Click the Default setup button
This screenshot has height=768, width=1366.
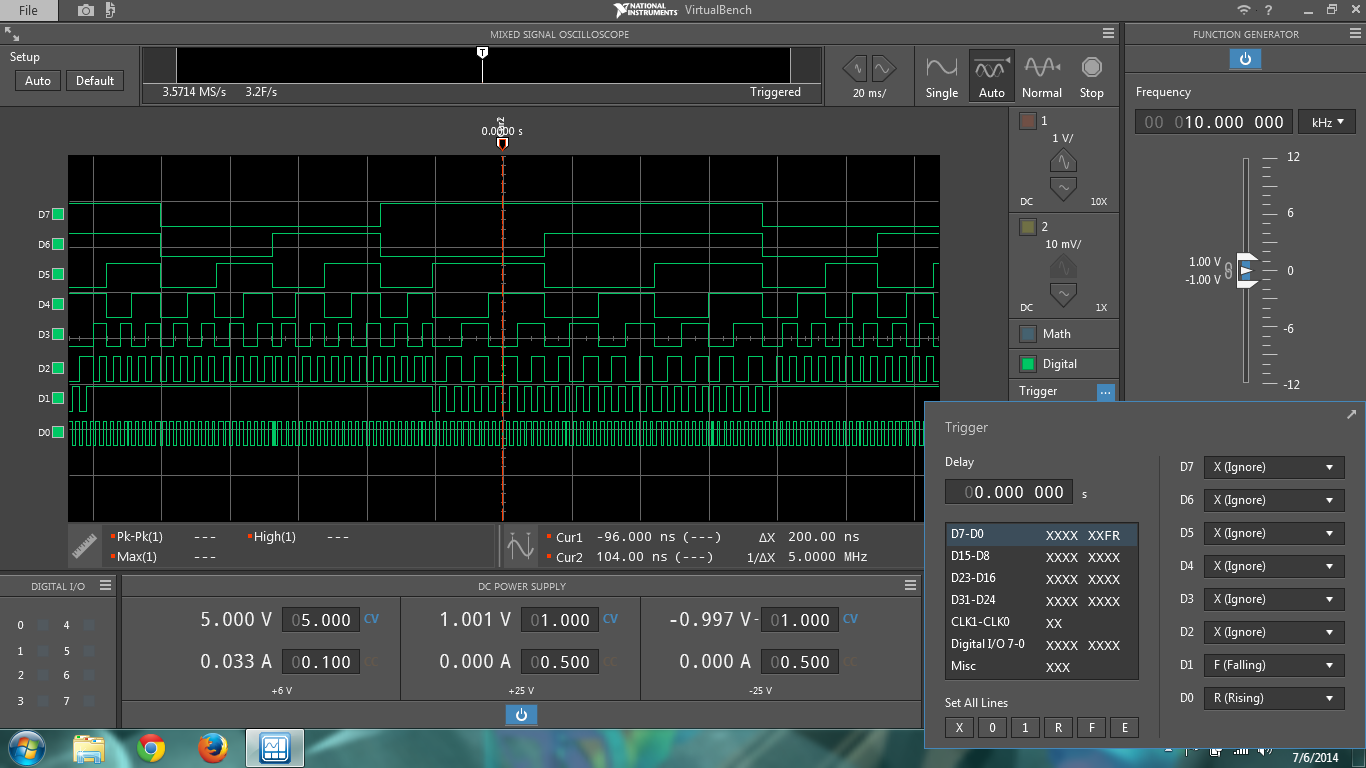coord(95,81)
